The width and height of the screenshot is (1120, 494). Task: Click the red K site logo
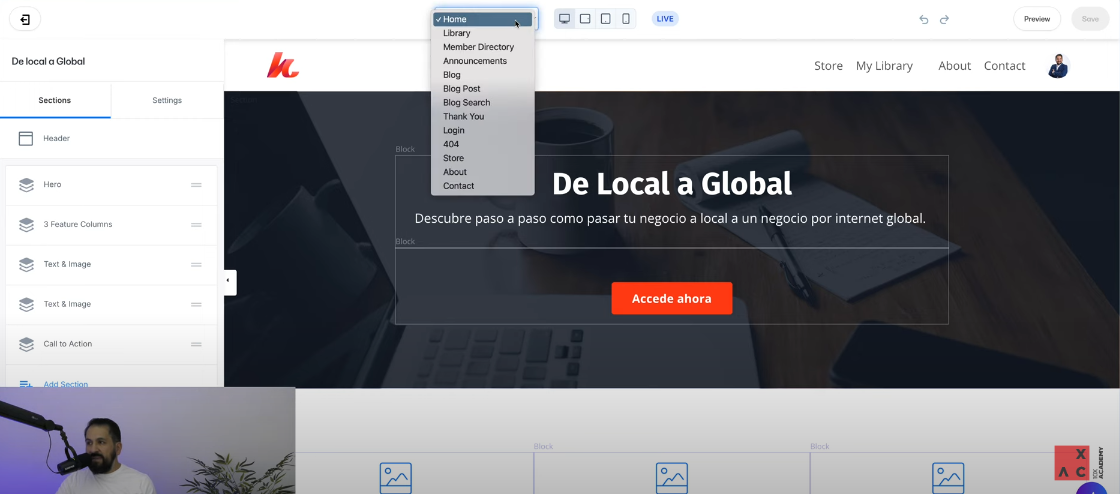coord(283,65)
